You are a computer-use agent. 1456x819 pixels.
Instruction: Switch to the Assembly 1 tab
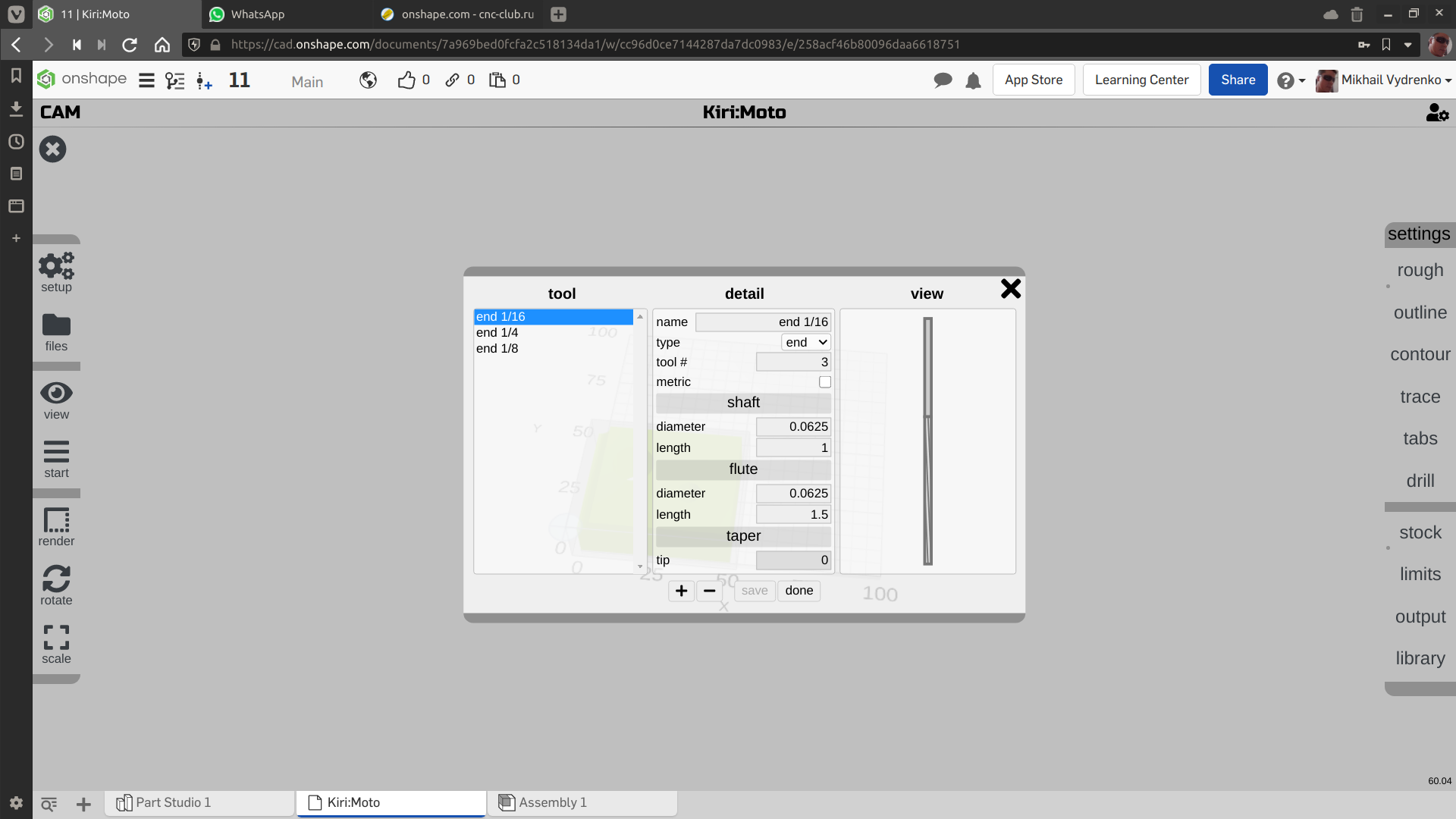553,802
